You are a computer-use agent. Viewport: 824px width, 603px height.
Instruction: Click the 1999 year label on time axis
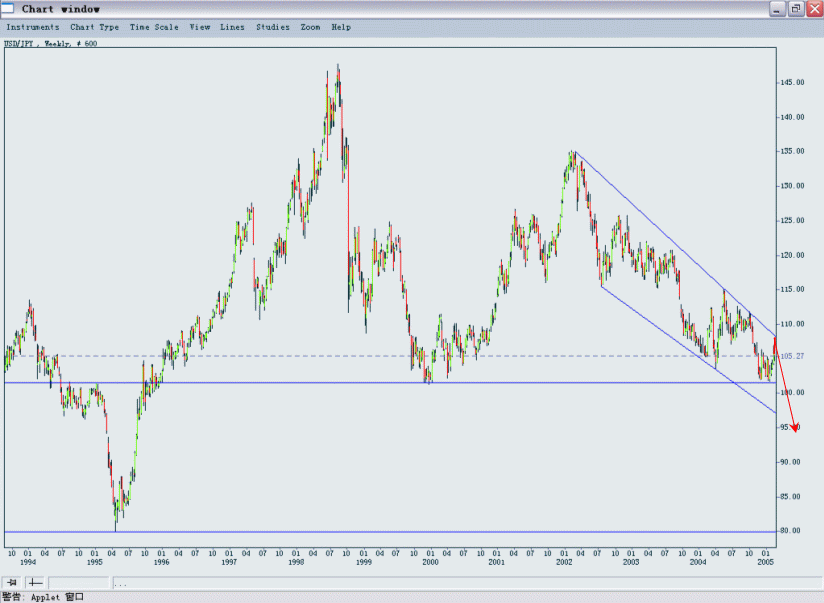(x=364, y=563)
